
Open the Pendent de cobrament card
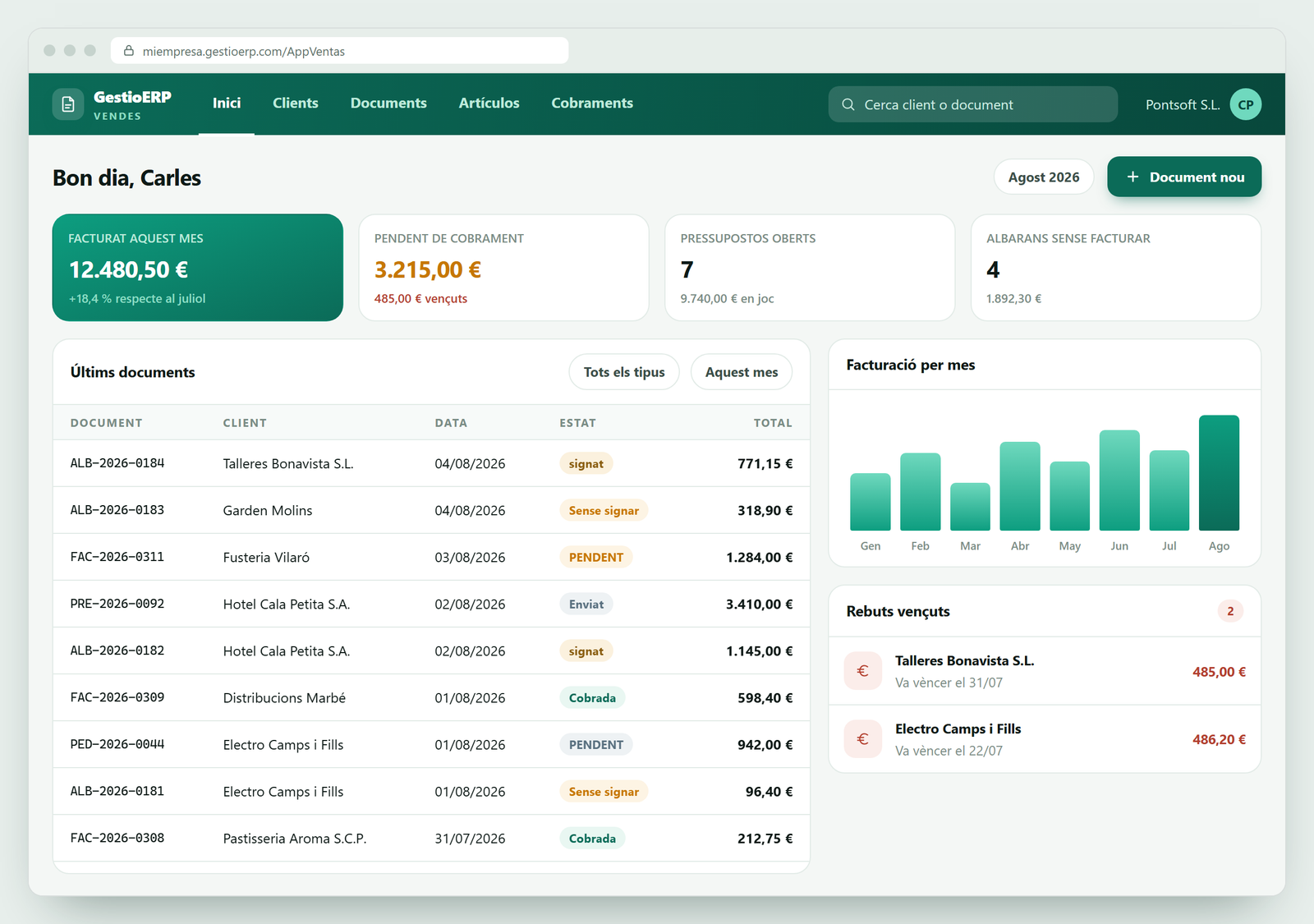click(503, 268)
